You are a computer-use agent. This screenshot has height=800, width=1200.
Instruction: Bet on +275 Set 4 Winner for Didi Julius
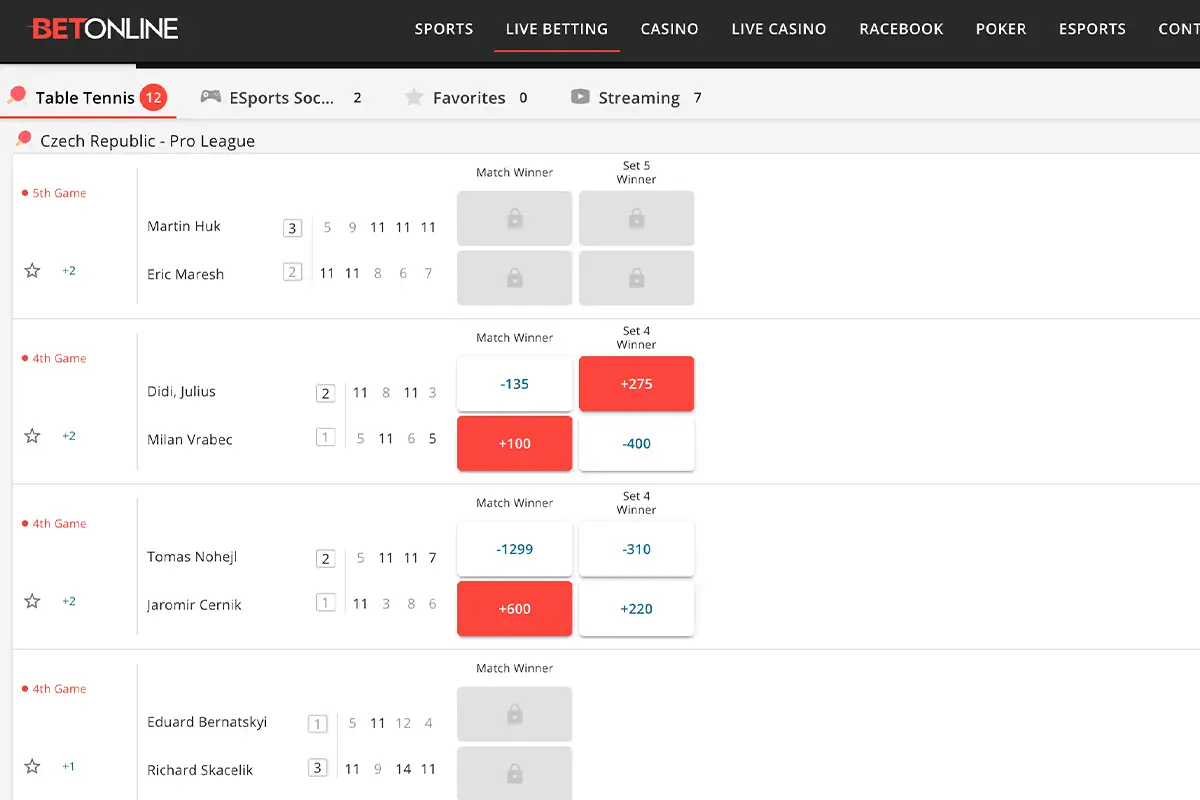click(636, 383)
